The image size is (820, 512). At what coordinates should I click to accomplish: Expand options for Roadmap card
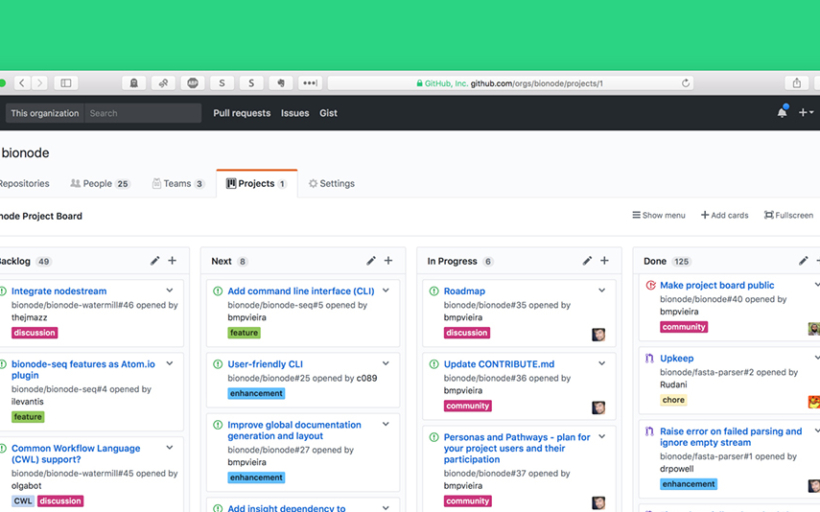coord(602,291)
